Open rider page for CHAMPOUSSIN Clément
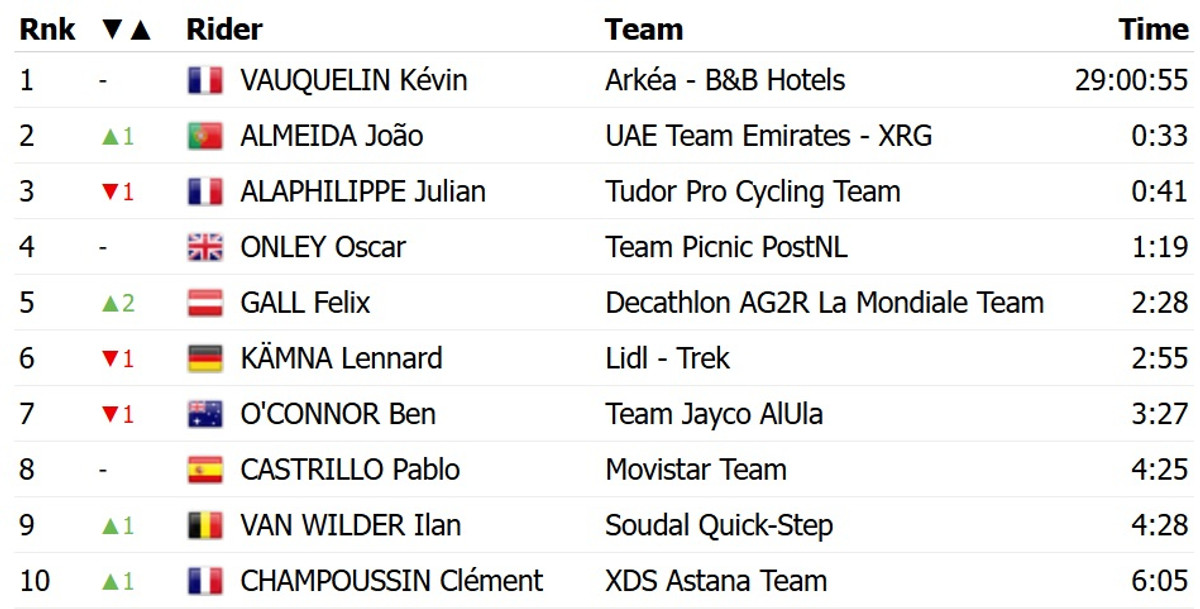The width and height of the screenshot is (1200, 609). pyautogui.click(x=391, y=580)
